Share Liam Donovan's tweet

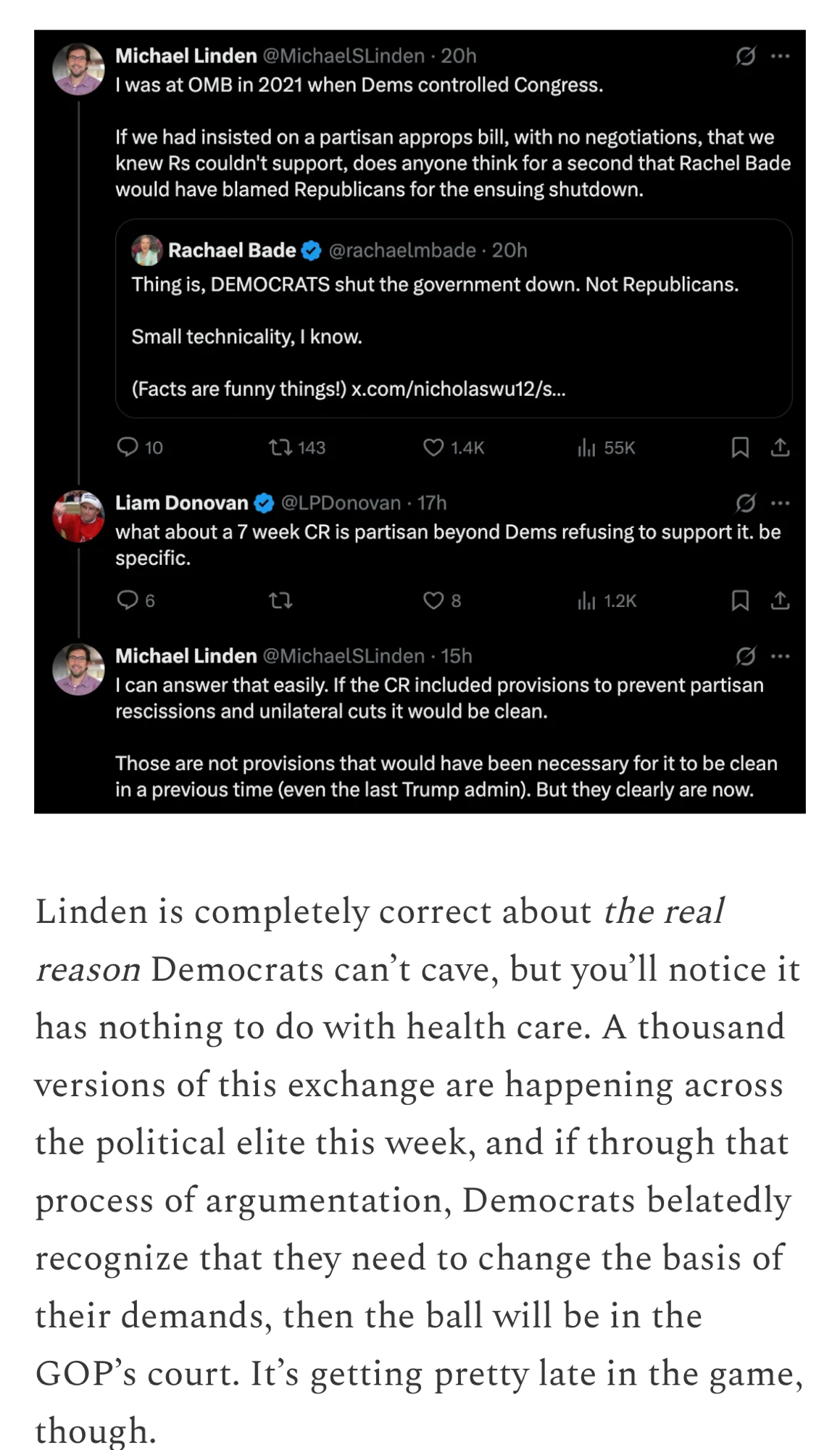coord(780,600)
